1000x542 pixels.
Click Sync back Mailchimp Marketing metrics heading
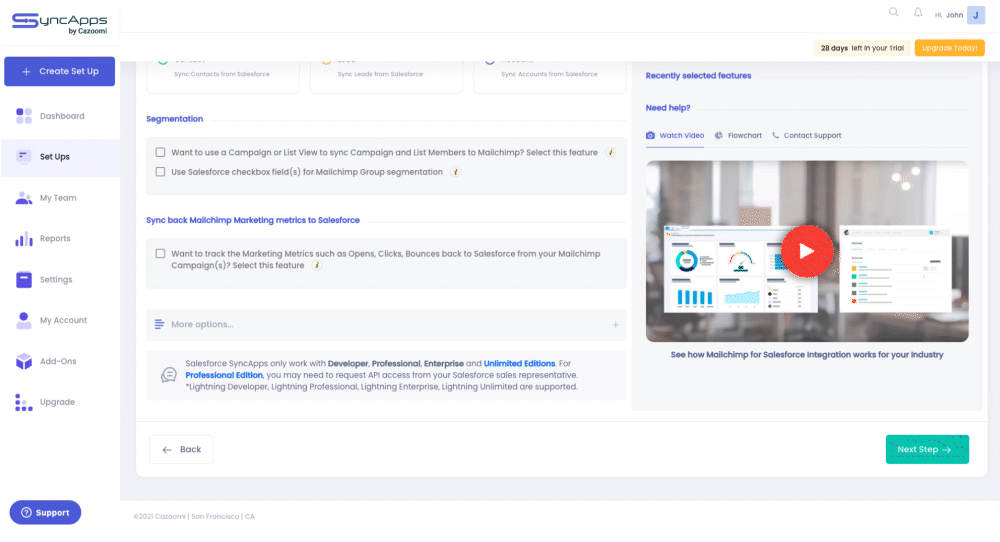253,220
